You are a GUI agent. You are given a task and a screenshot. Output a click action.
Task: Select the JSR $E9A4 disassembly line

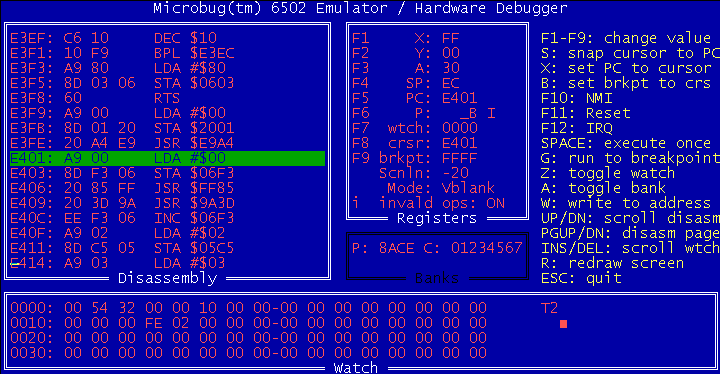point(122,143)
